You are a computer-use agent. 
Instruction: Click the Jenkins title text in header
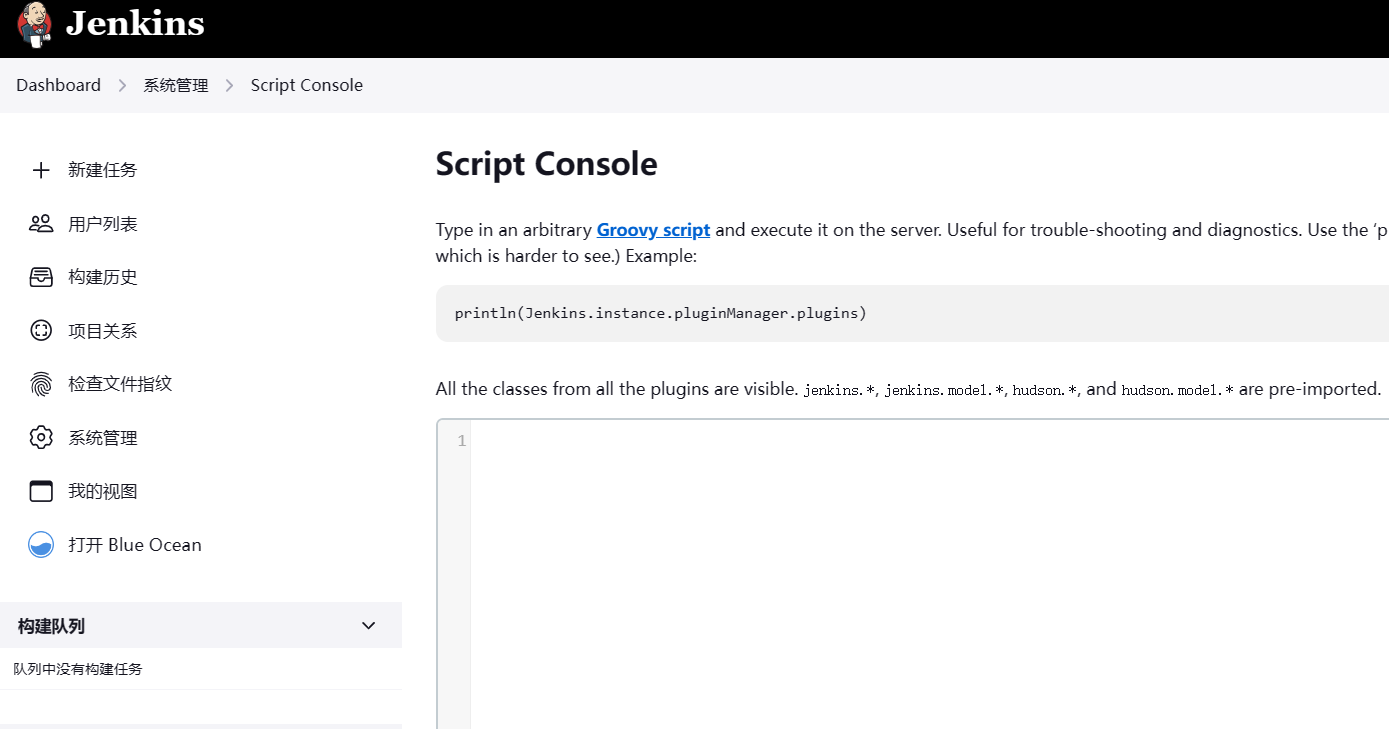click(135, 24)
